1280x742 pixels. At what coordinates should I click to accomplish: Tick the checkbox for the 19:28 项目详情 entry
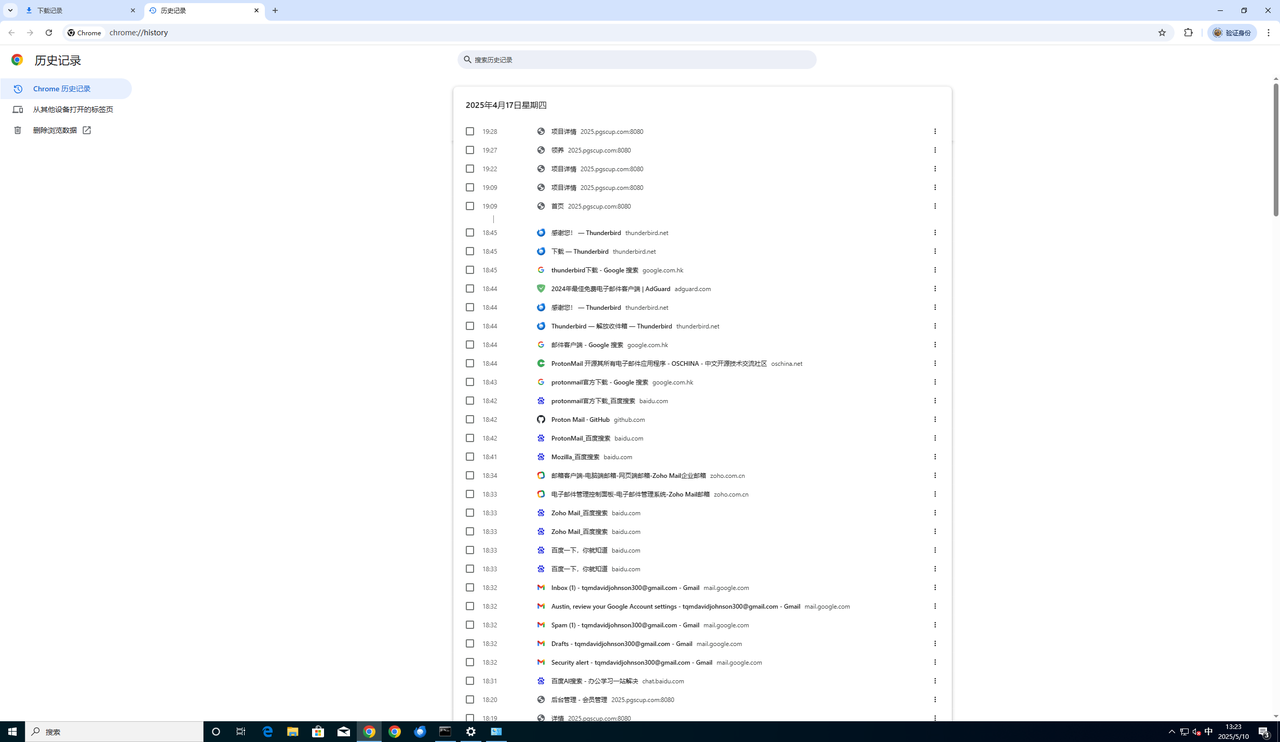[x=470, y=131]
